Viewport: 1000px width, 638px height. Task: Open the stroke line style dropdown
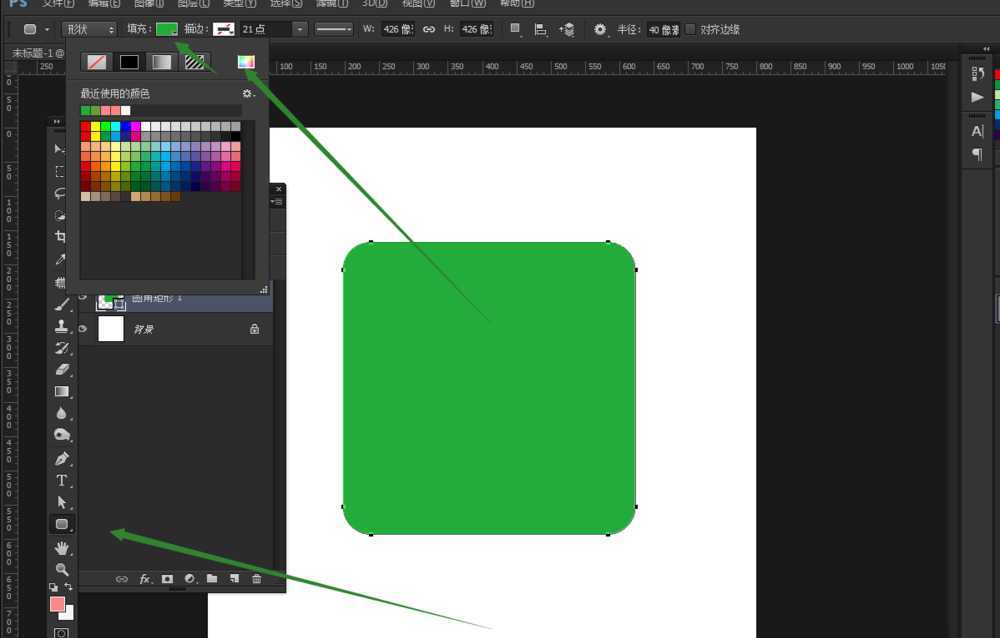(x=334, y=29)
